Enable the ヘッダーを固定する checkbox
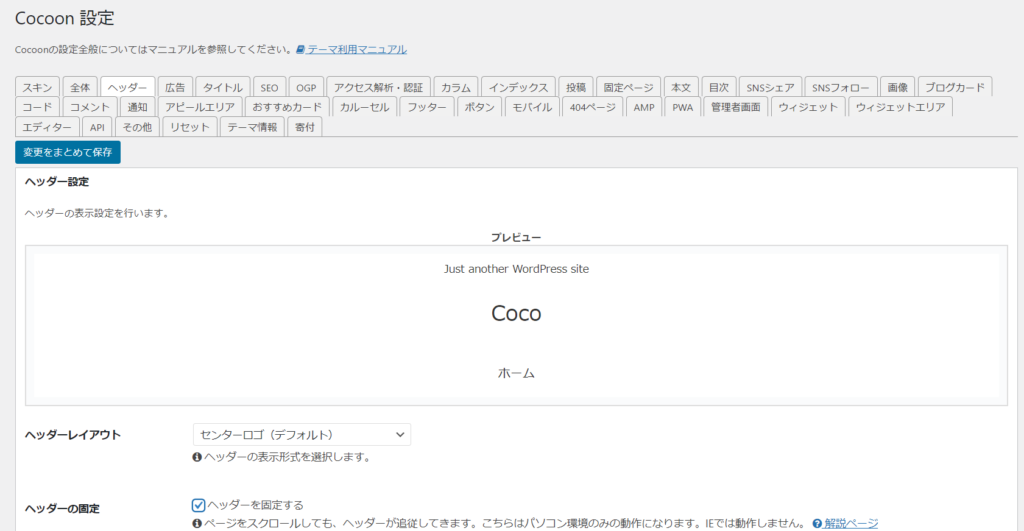The width and height of the screenshot is (1024, 531). 199,505
